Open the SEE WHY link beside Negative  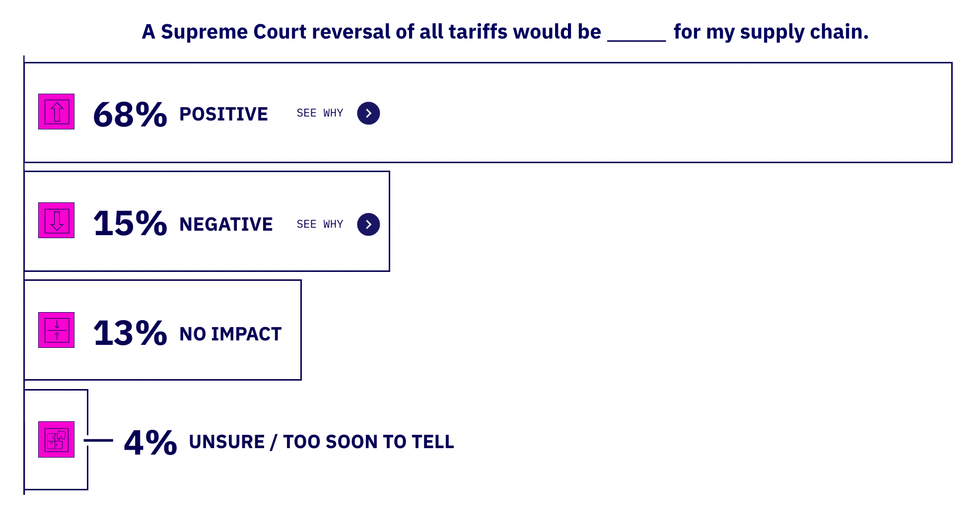320,225
